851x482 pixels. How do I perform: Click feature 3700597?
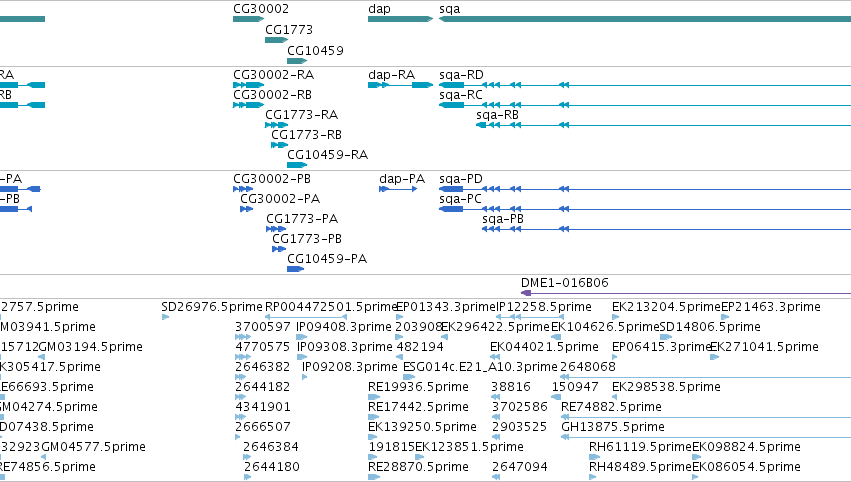[243, 337]
